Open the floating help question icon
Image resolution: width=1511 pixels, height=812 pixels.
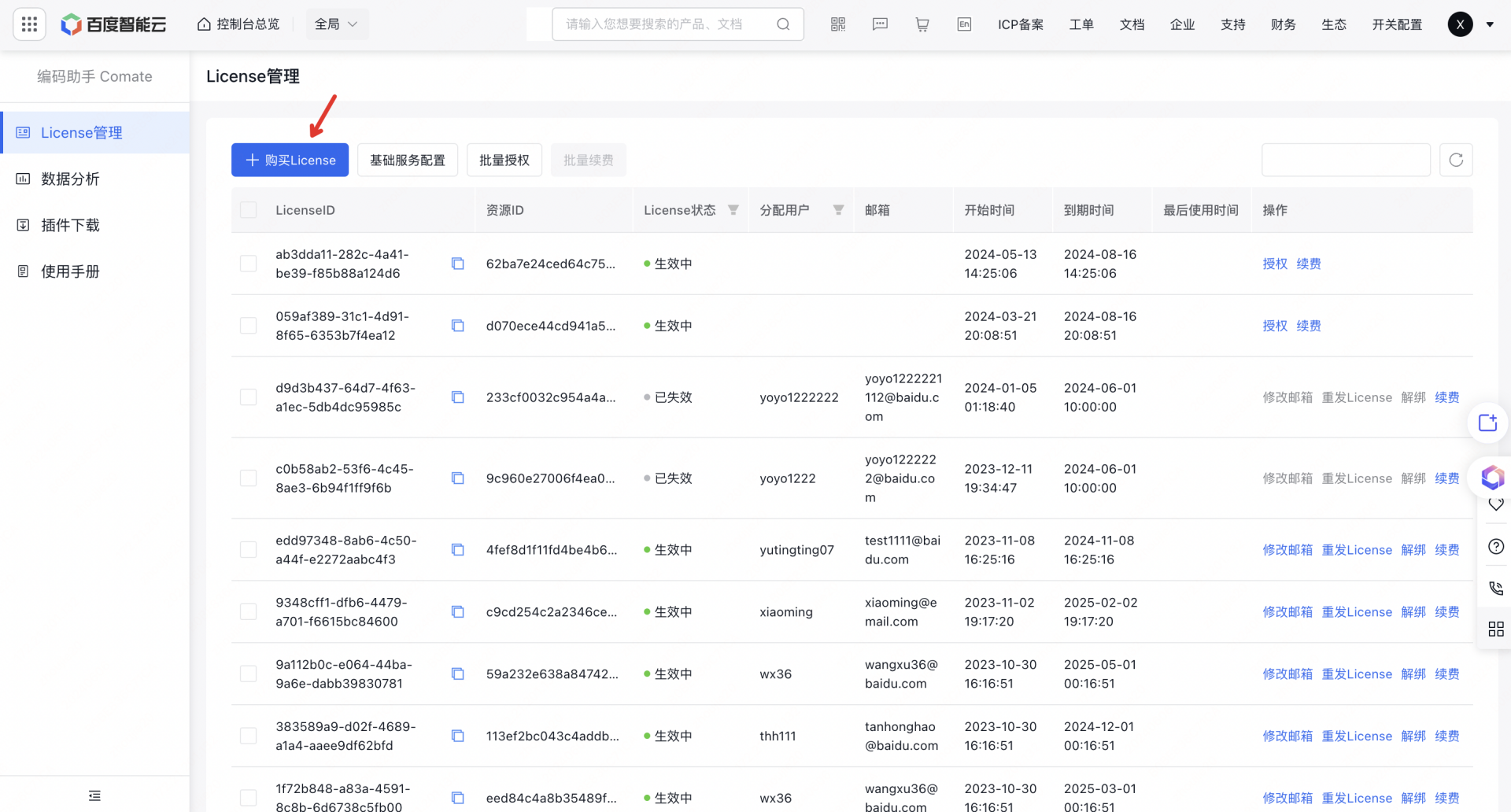pyautogui.click(x=1496, y=547)
